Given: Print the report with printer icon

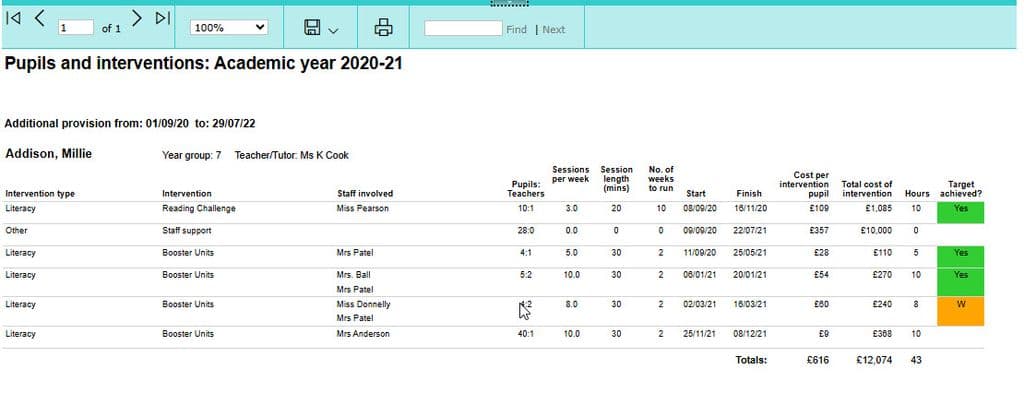Looking at the screenshot, I should [383, 27].
